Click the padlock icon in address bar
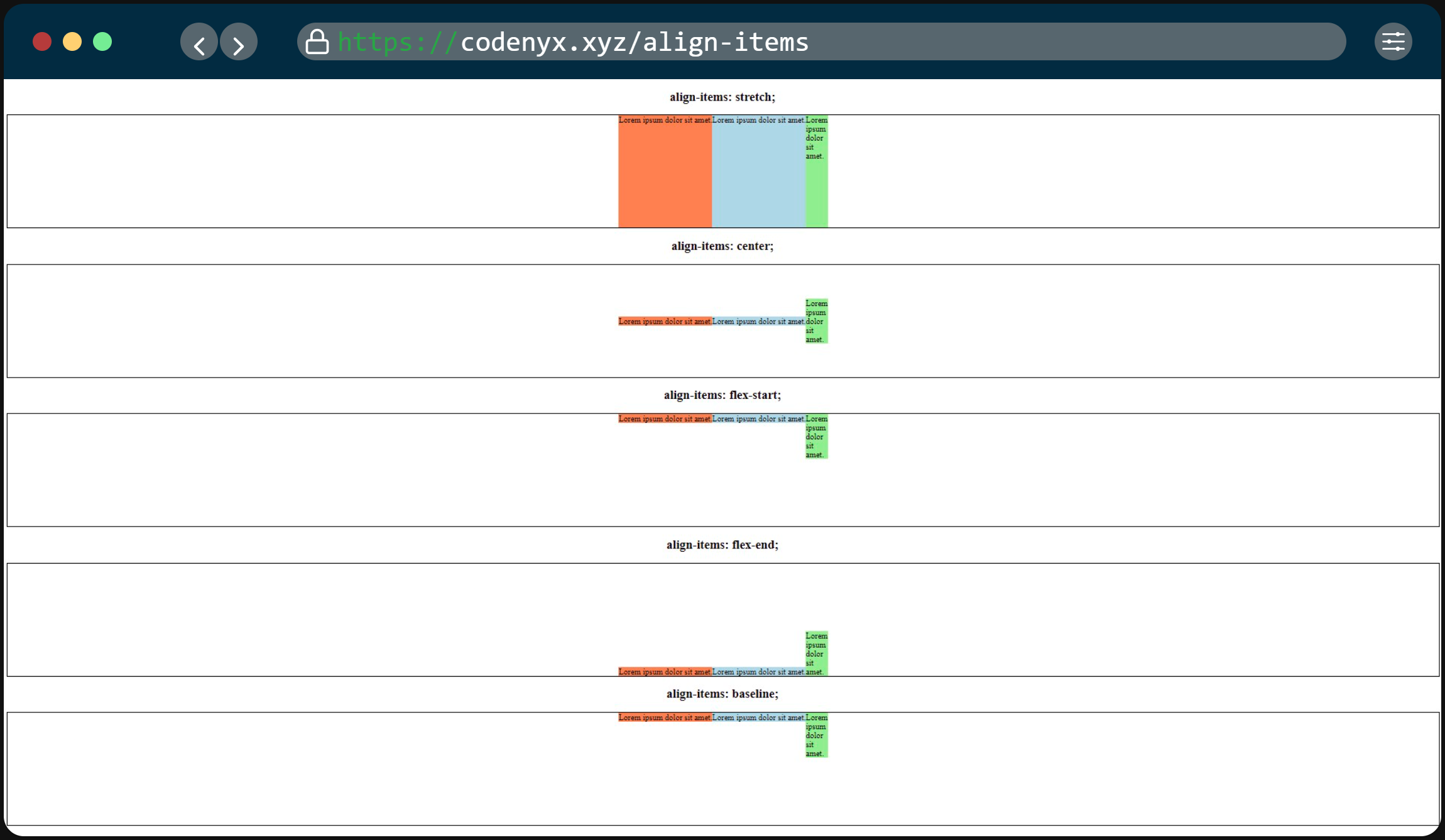The height and width of the screenshot is (840, 1445). click(317, 42)
